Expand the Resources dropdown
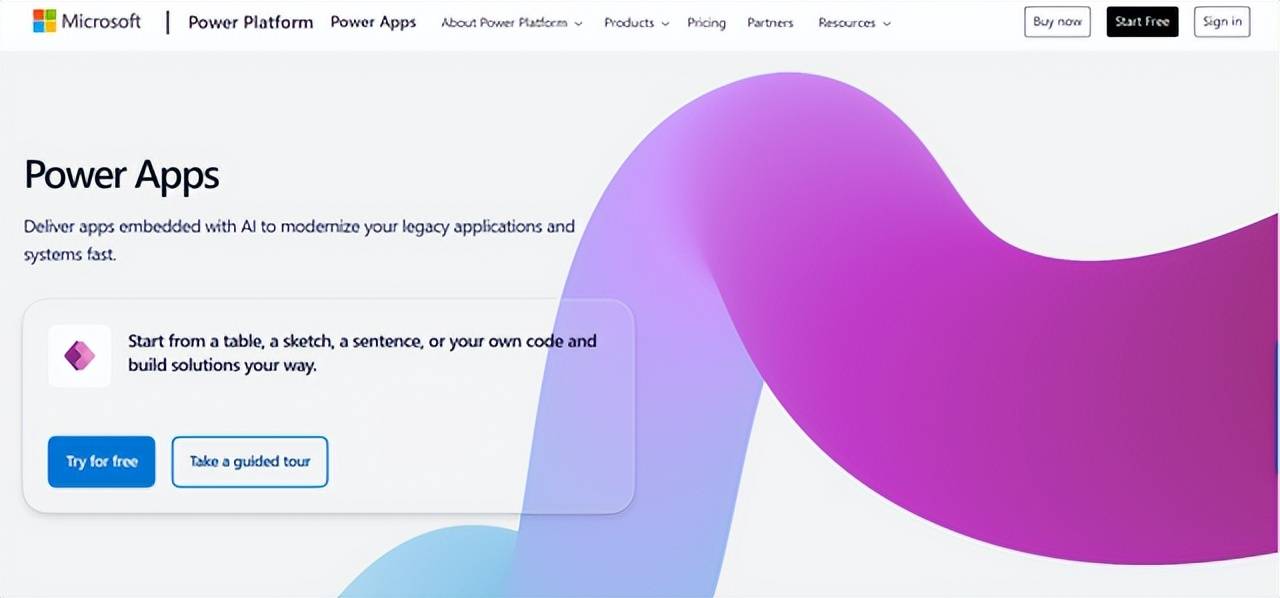This screenshot has height=598, width=1280. [854, 22]
